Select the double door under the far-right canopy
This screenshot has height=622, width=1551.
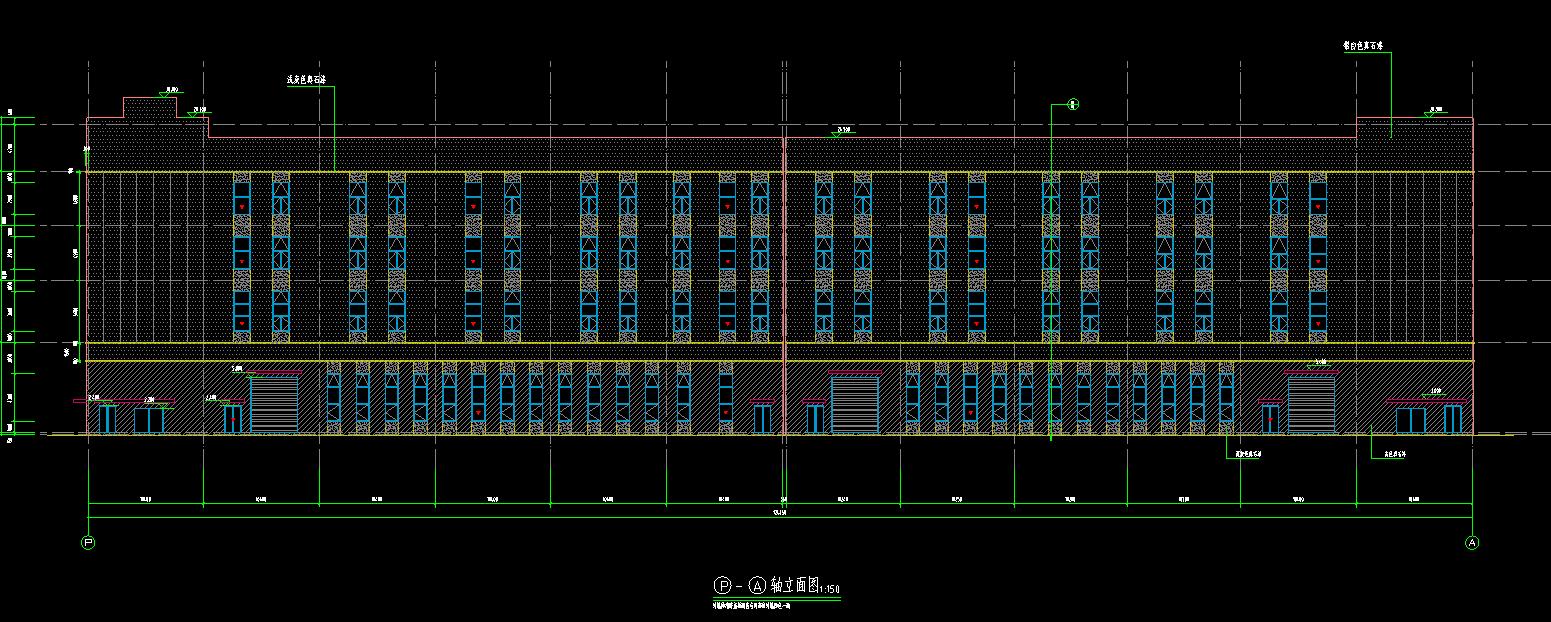(x=1410, y=420)
